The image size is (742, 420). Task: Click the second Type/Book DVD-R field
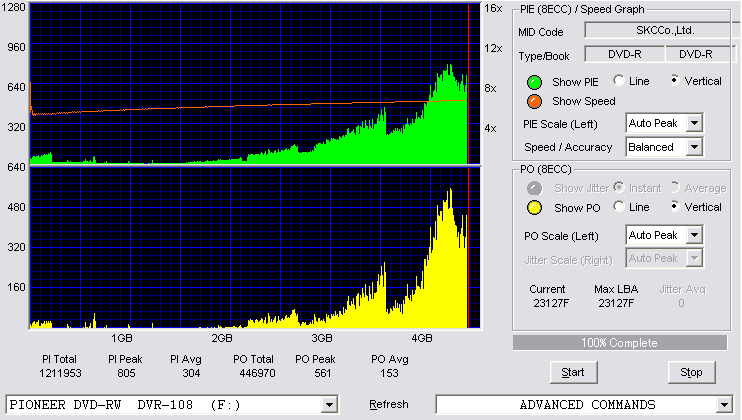[x=700, y=54]
